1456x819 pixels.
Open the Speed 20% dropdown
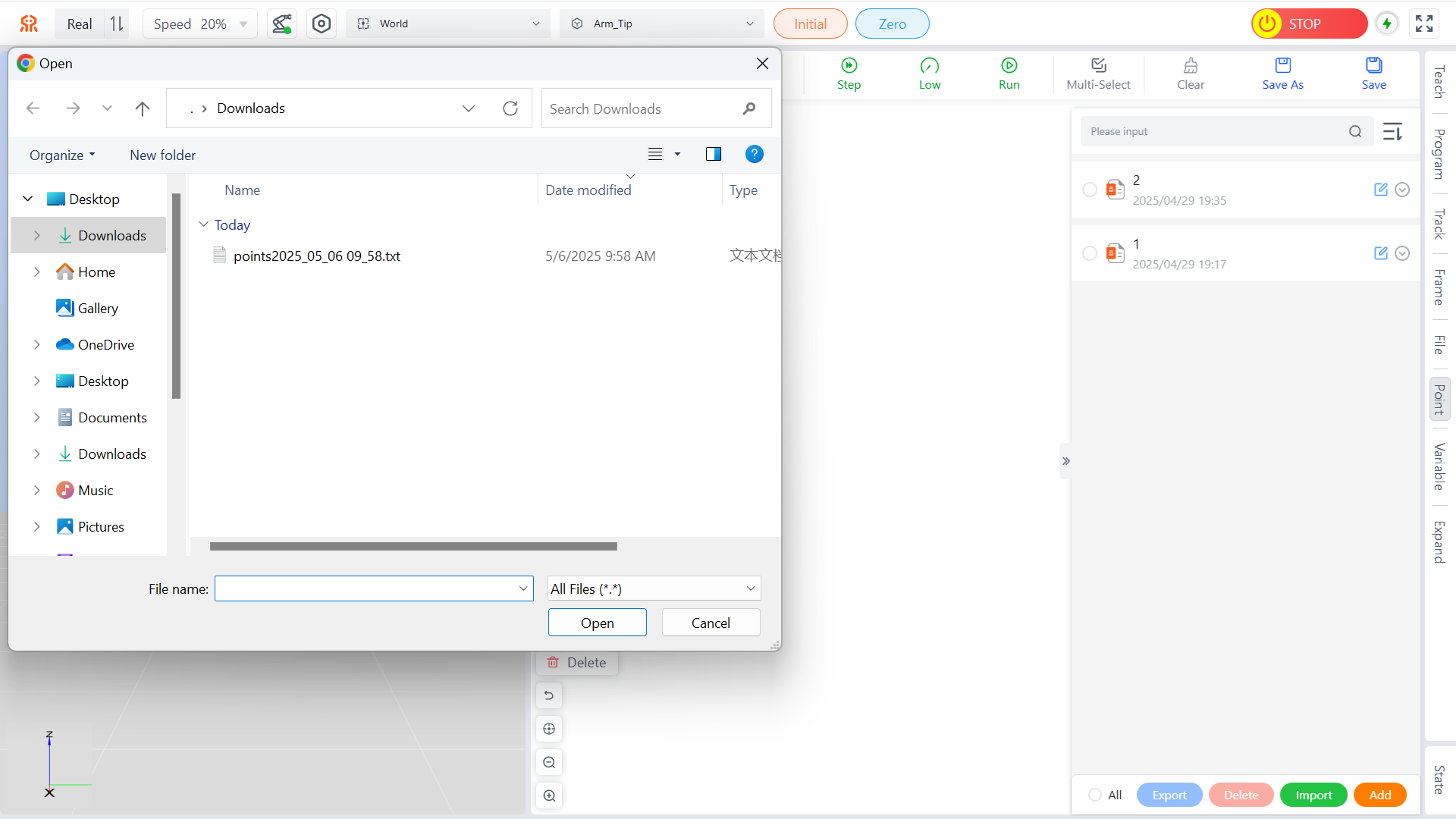click(x=200, y=24)
